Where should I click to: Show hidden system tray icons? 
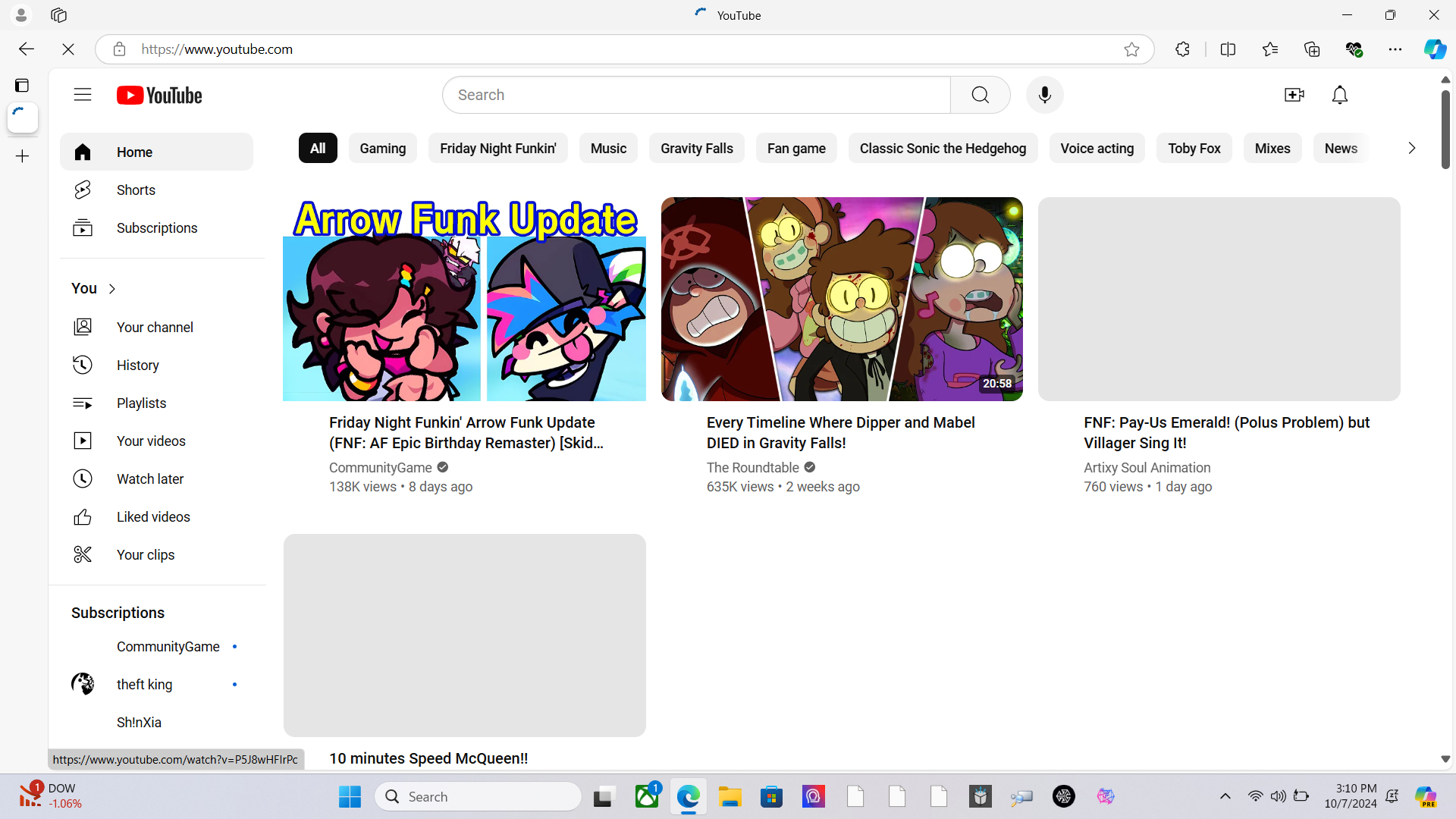coord(1225,796)
